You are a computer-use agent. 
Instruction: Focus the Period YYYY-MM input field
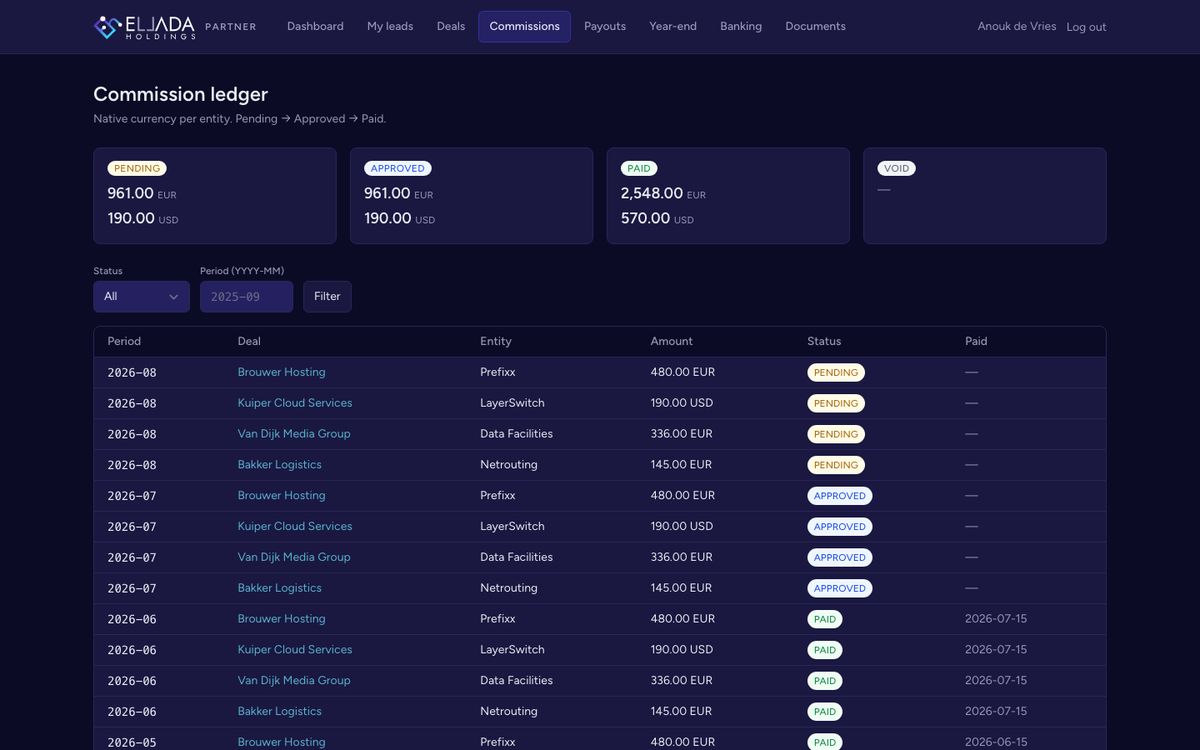pyautogui.click(x=246, y=297)
